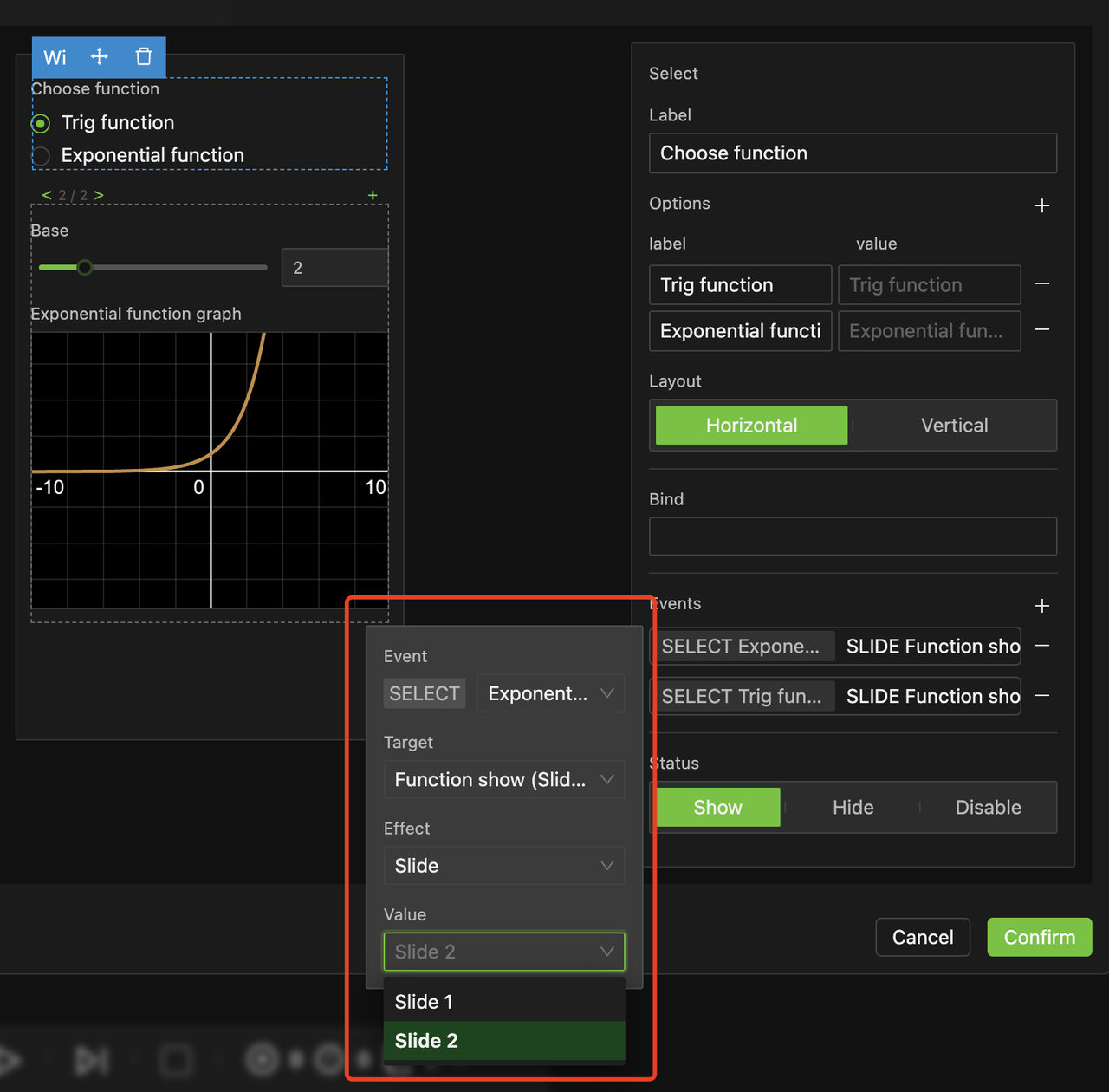Viewport: 1109px width, 1092px height.
Task: Open the Event option dropdown
Action: [x=550, y=694]
